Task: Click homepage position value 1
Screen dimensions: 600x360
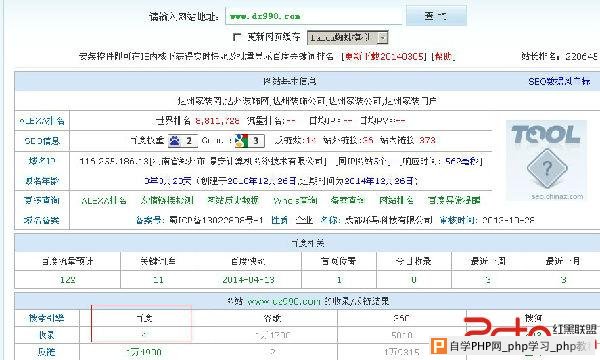Action: [339, 280]
